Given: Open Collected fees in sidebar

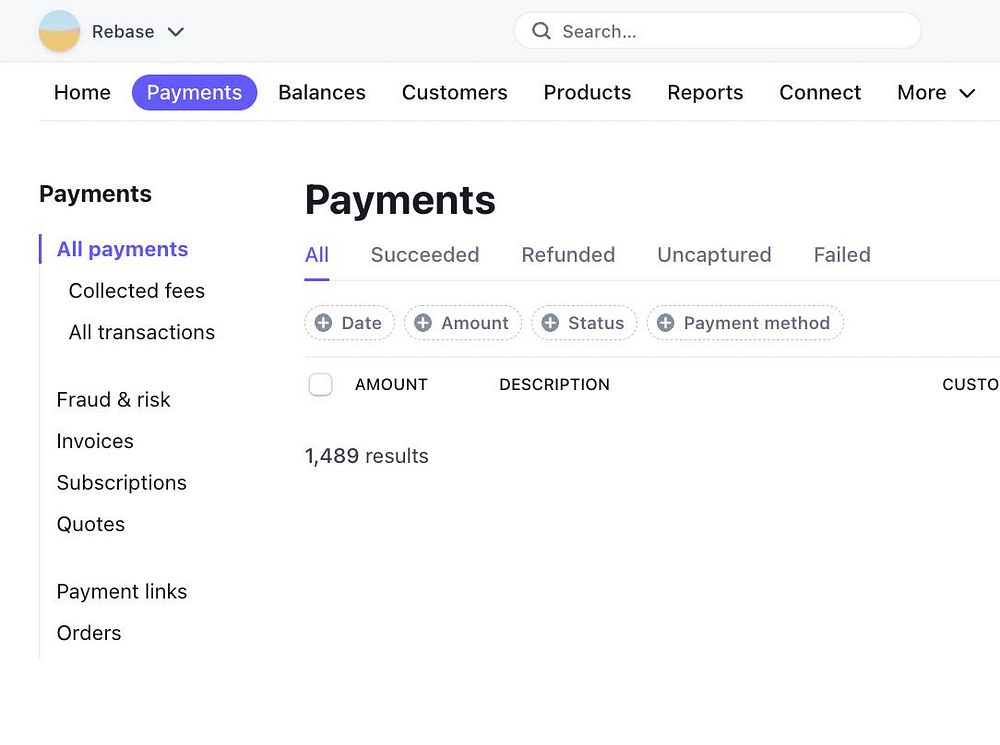Looking at the screenshot, I should click(x=137, y=291).
